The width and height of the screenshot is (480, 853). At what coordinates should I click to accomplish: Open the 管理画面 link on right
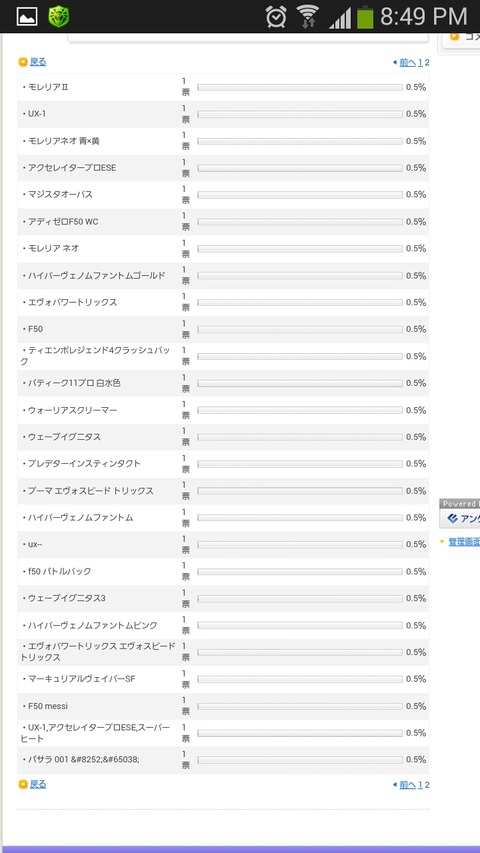(464, 542)
